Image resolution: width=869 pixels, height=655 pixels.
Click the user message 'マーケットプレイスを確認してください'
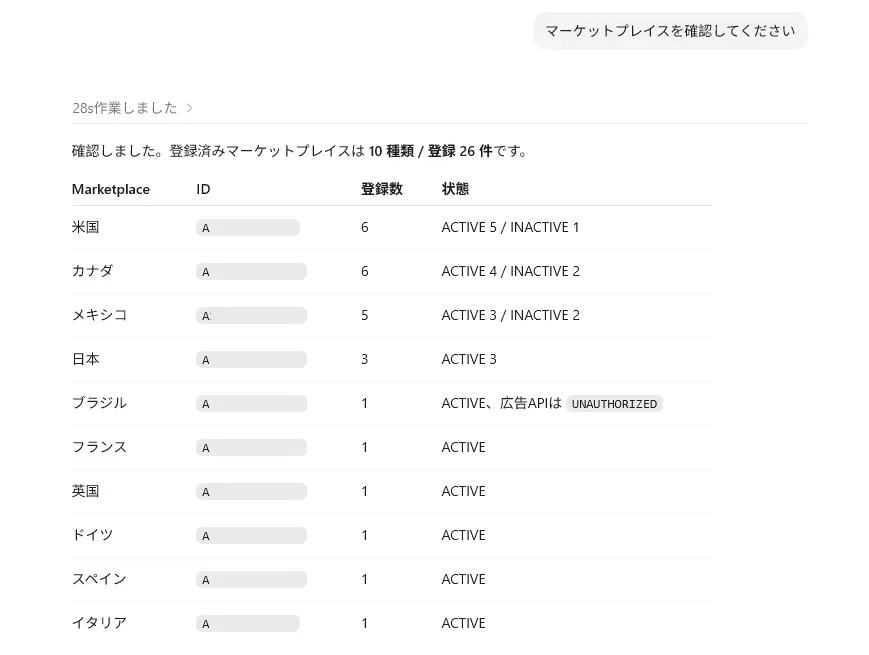coord(670,31)
